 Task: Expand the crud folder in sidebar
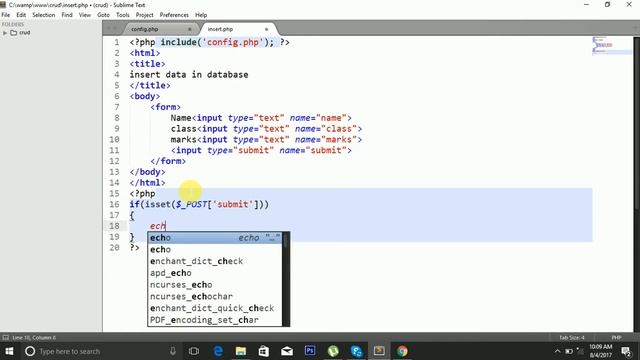(x=5, y=33)
